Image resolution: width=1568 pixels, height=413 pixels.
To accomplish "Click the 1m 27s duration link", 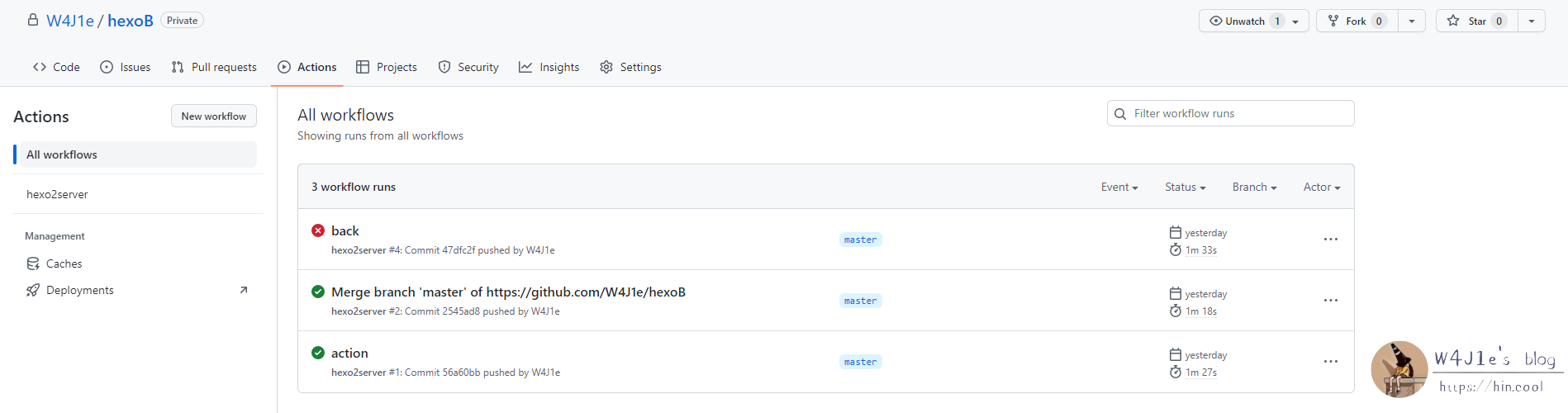I will 1201,373.
